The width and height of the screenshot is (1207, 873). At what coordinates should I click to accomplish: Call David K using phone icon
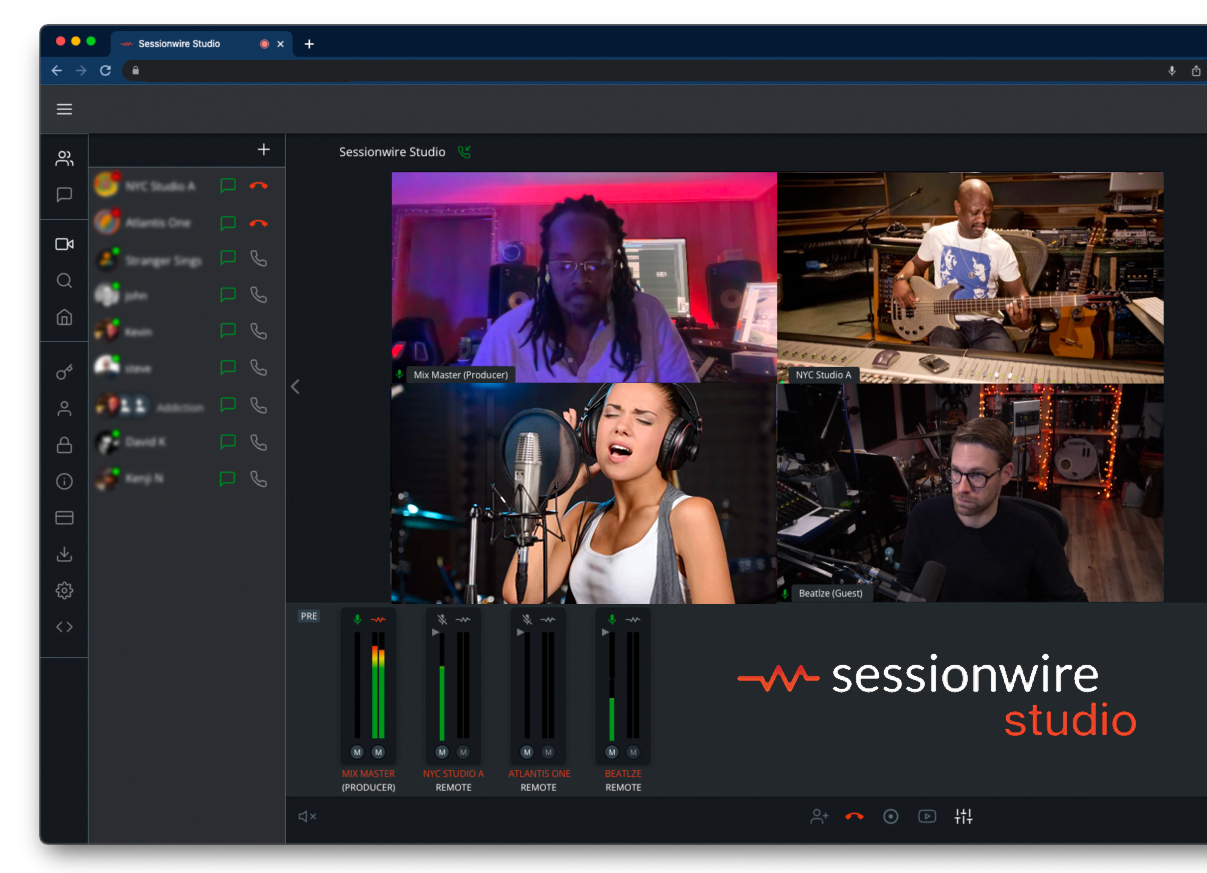click(258, 442)
